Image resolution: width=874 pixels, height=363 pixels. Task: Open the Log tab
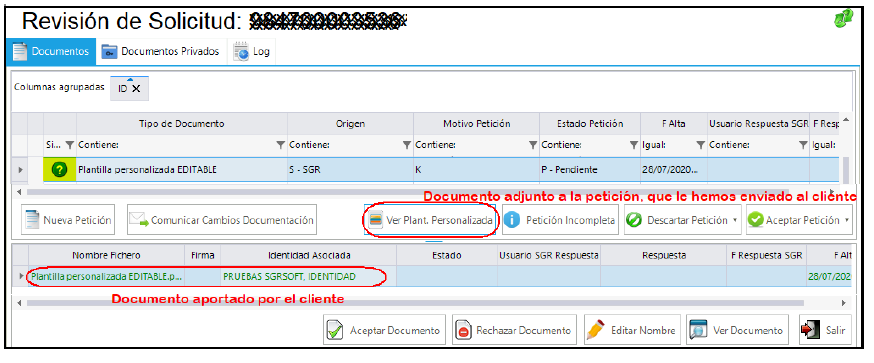(252, 51)
